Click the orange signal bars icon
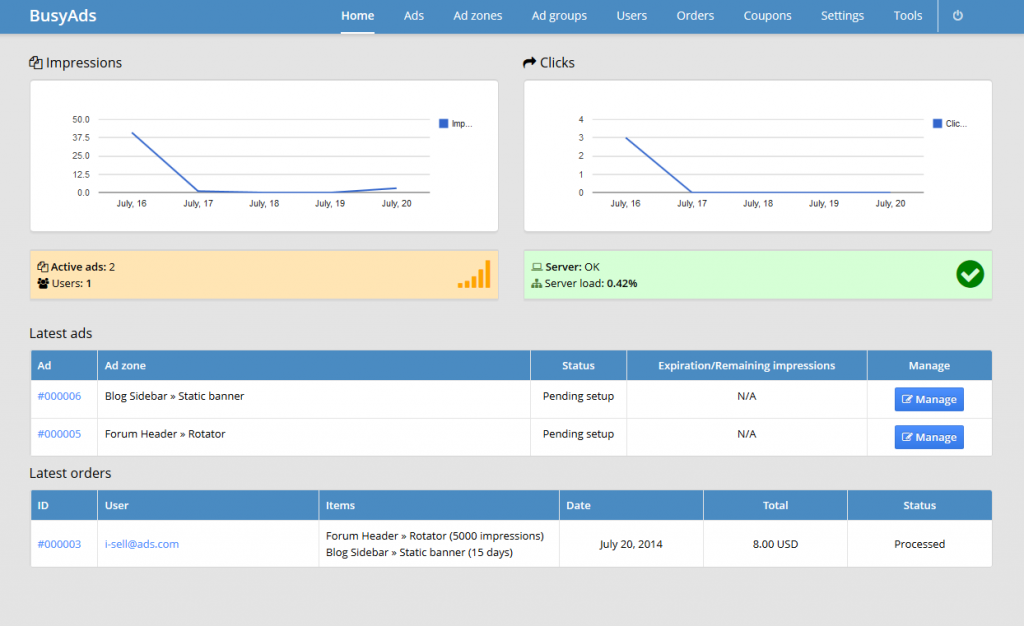Viewport: 1024px width, 626px height. (474, 275)
